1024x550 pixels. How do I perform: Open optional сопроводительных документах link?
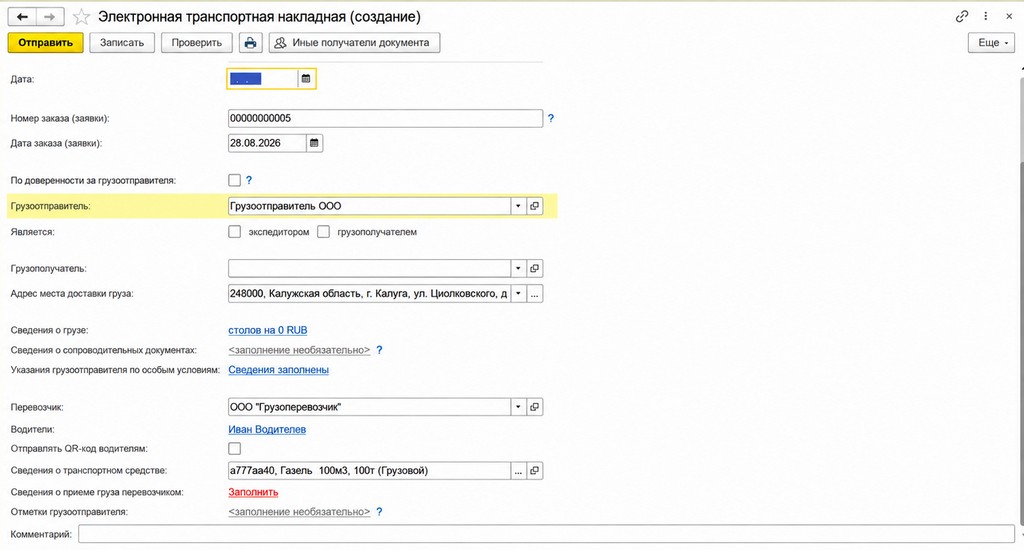click(x=299, y=350)
